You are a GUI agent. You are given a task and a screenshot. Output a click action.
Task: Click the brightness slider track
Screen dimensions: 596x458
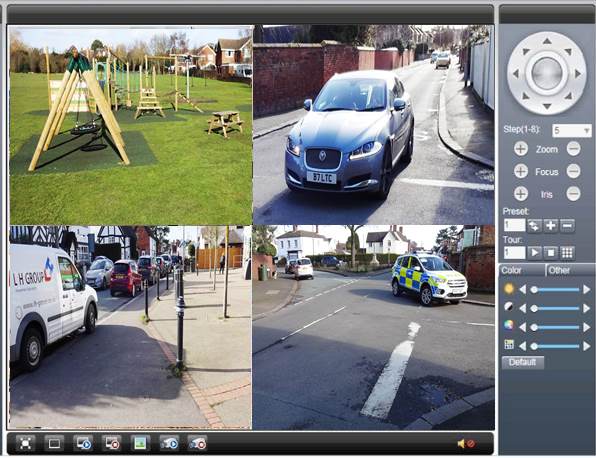point(556,290)
